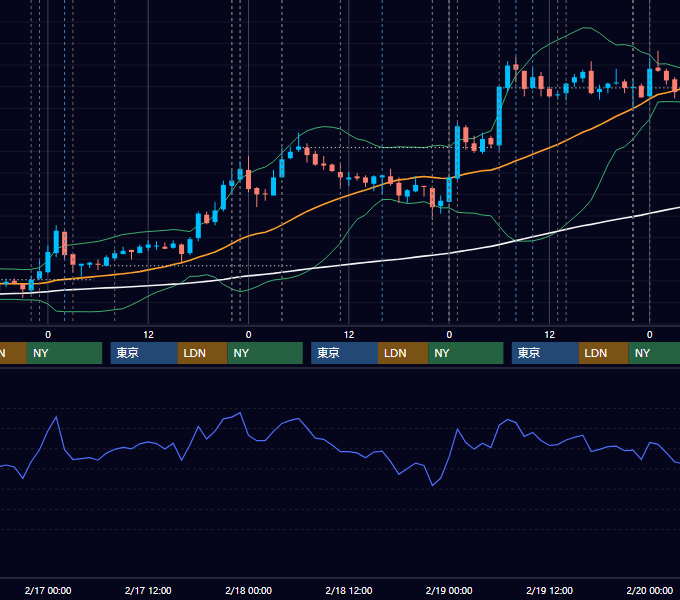Select the 東京 session block on 2/17
The width and height of the screenshot is (680, 600).
[144, 353]
